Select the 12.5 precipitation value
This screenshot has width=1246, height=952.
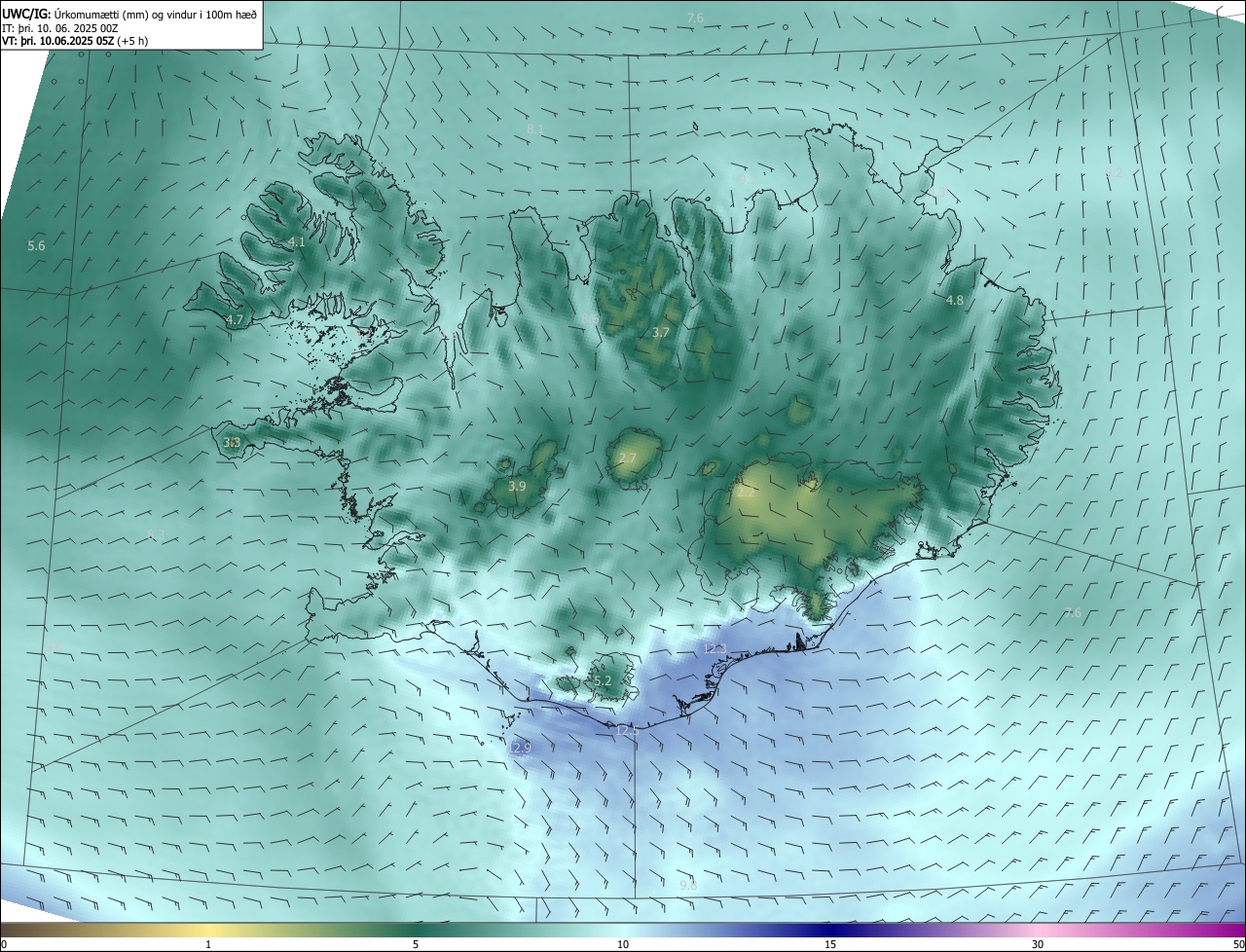click(x=628, y=729)
